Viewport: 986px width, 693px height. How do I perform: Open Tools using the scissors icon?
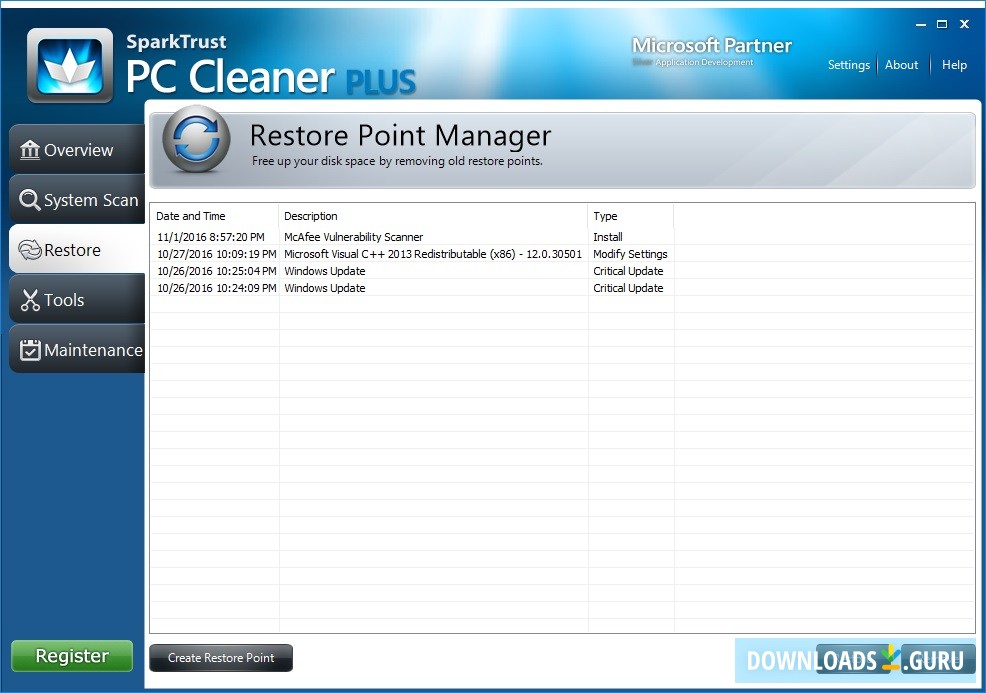pyautogui.click(x=29, y=299)
